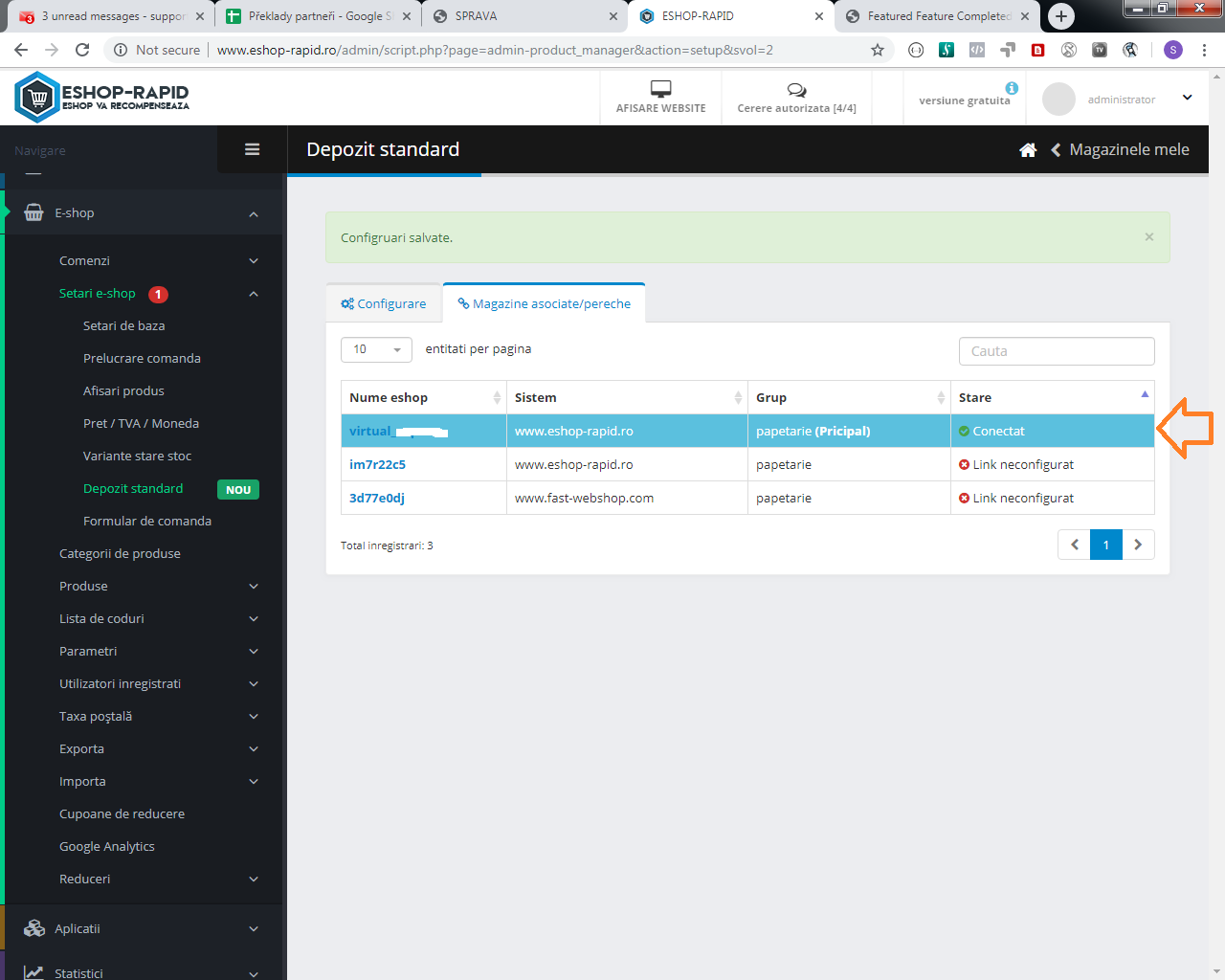
Task: Collapse the Setari e-shop submenu
Action: (x=254, y=294)
